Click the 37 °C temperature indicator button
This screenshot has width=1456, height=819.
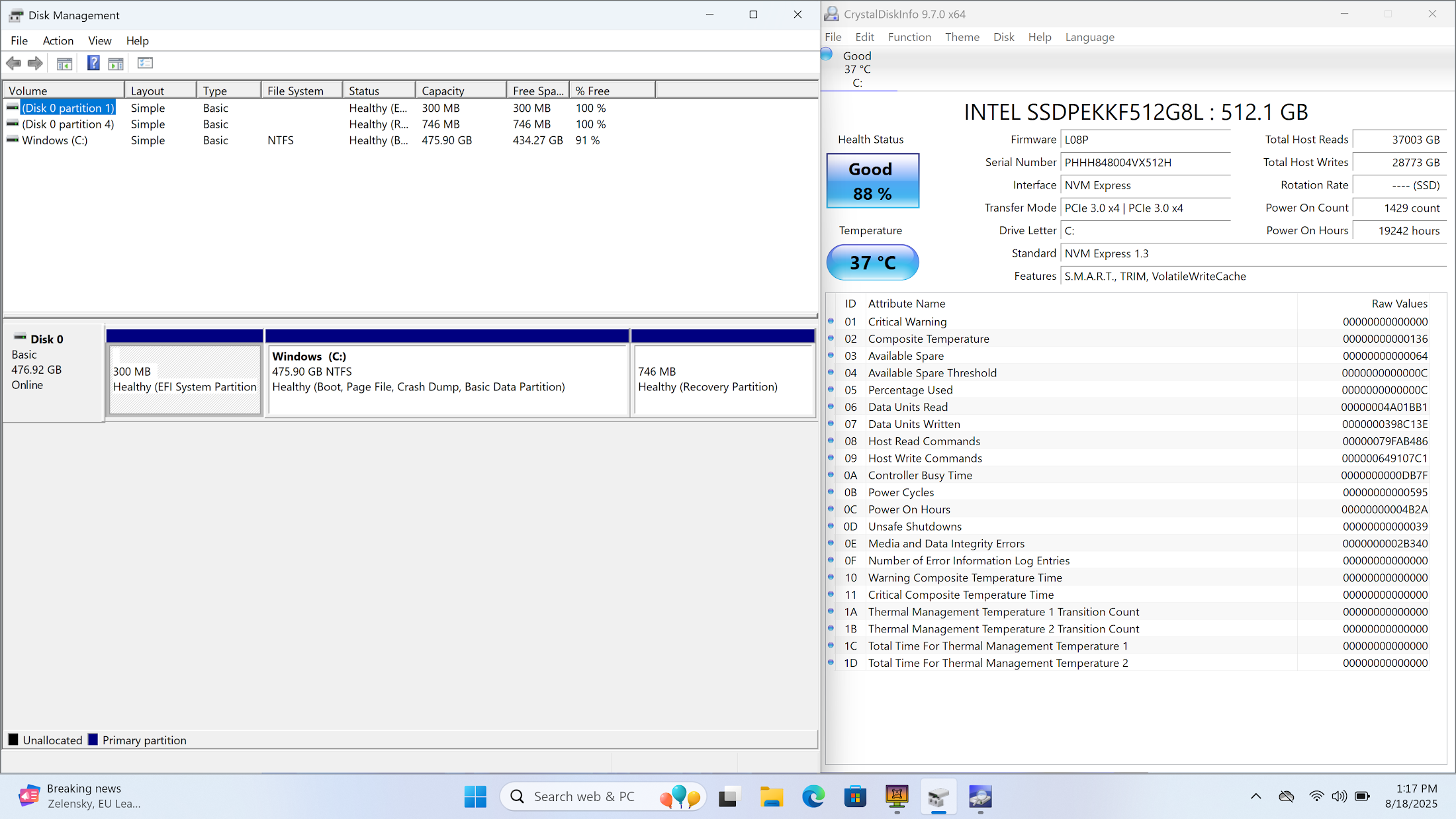coord(872,263)
